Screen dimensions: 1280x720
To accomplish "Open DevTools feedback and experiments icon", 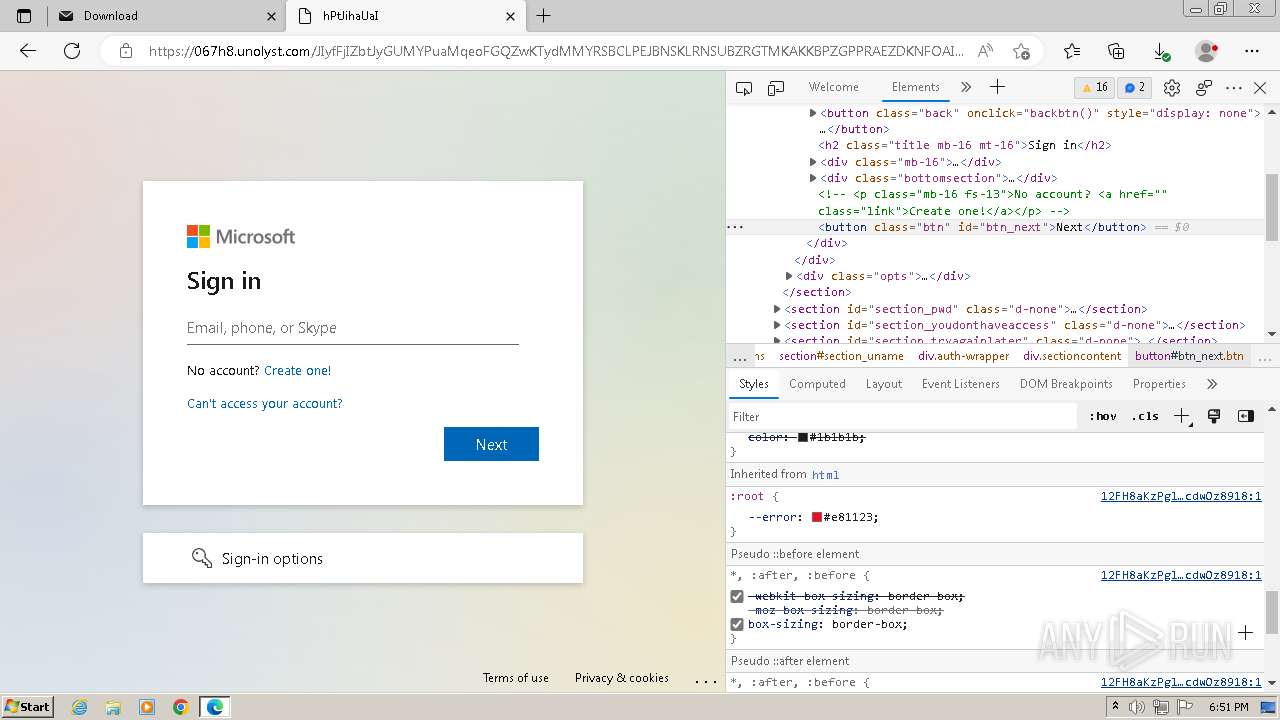I will [1204, 88].
